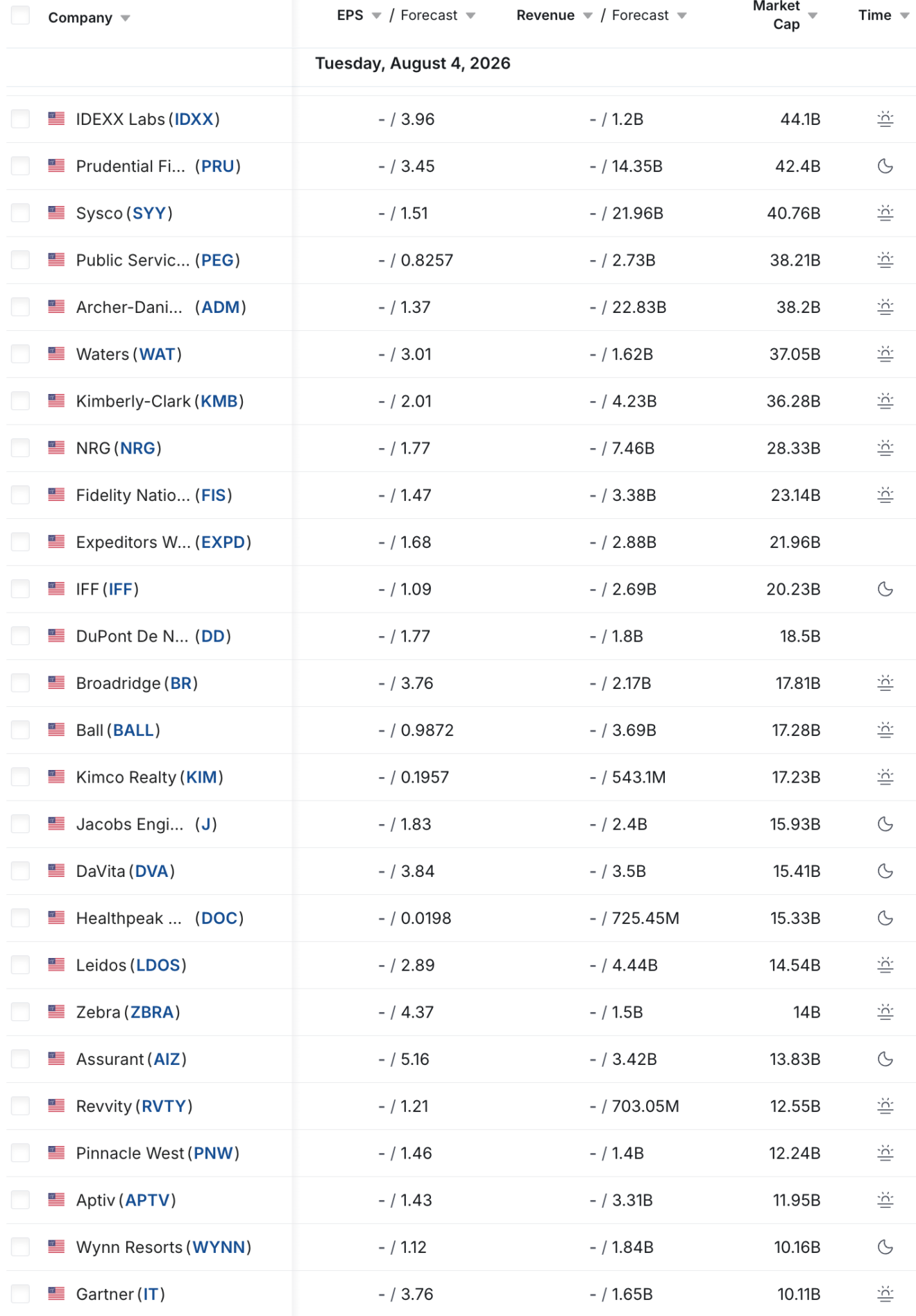Click the sun icon in Gartner row
This screenshot has width=916, height=1316.
pos(885,1294)
